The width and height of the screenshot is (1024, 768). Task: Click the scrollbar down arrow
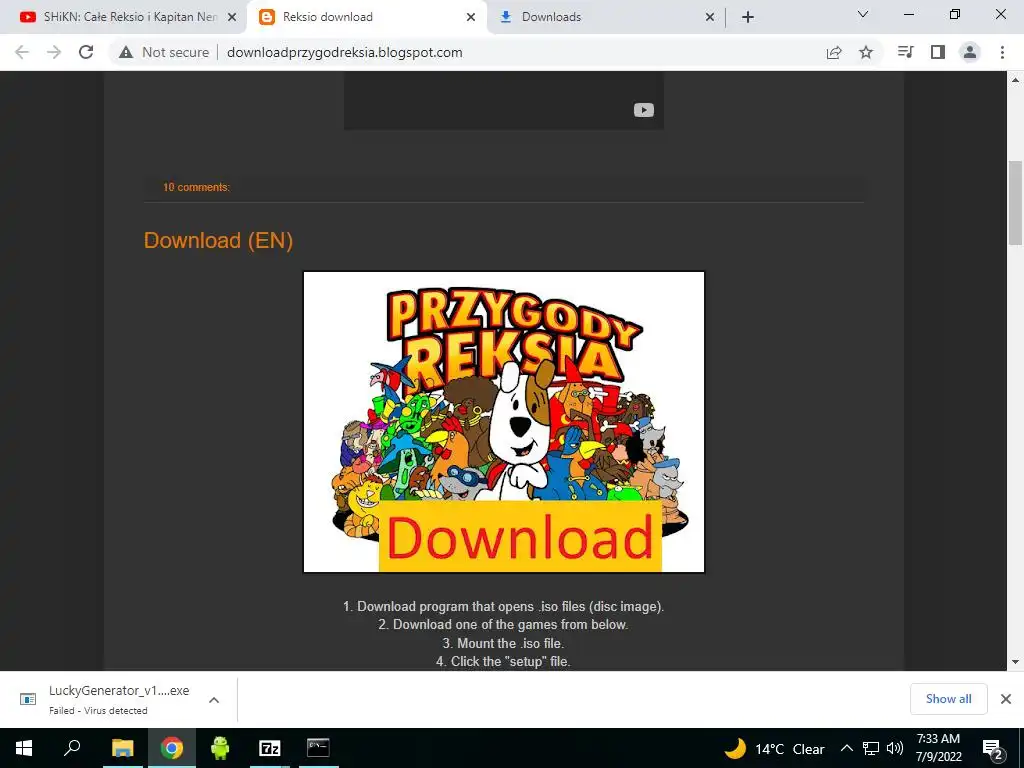pos(1015,662)
